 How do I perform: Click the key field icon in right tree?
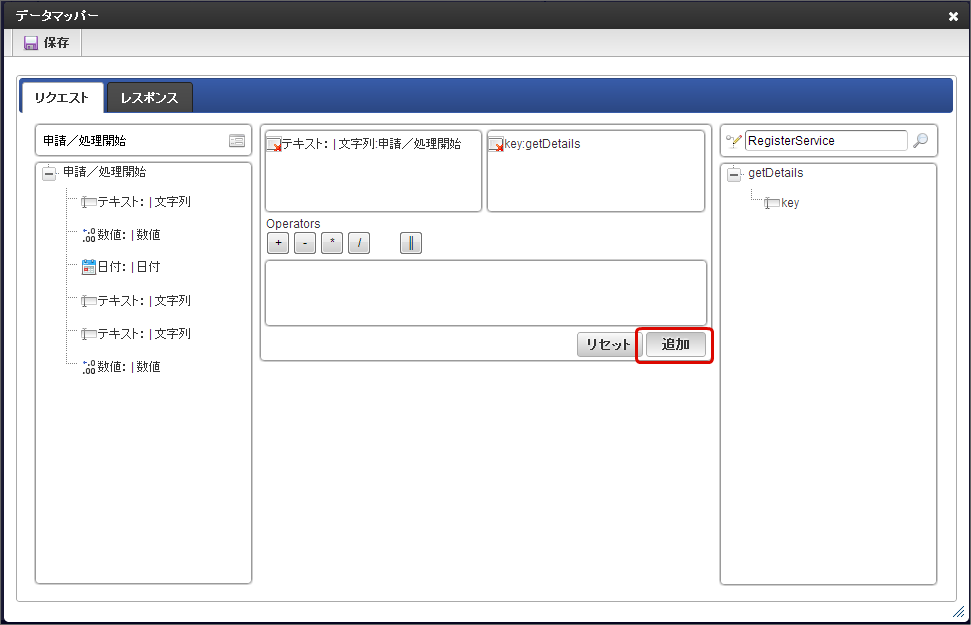[772, 203]
